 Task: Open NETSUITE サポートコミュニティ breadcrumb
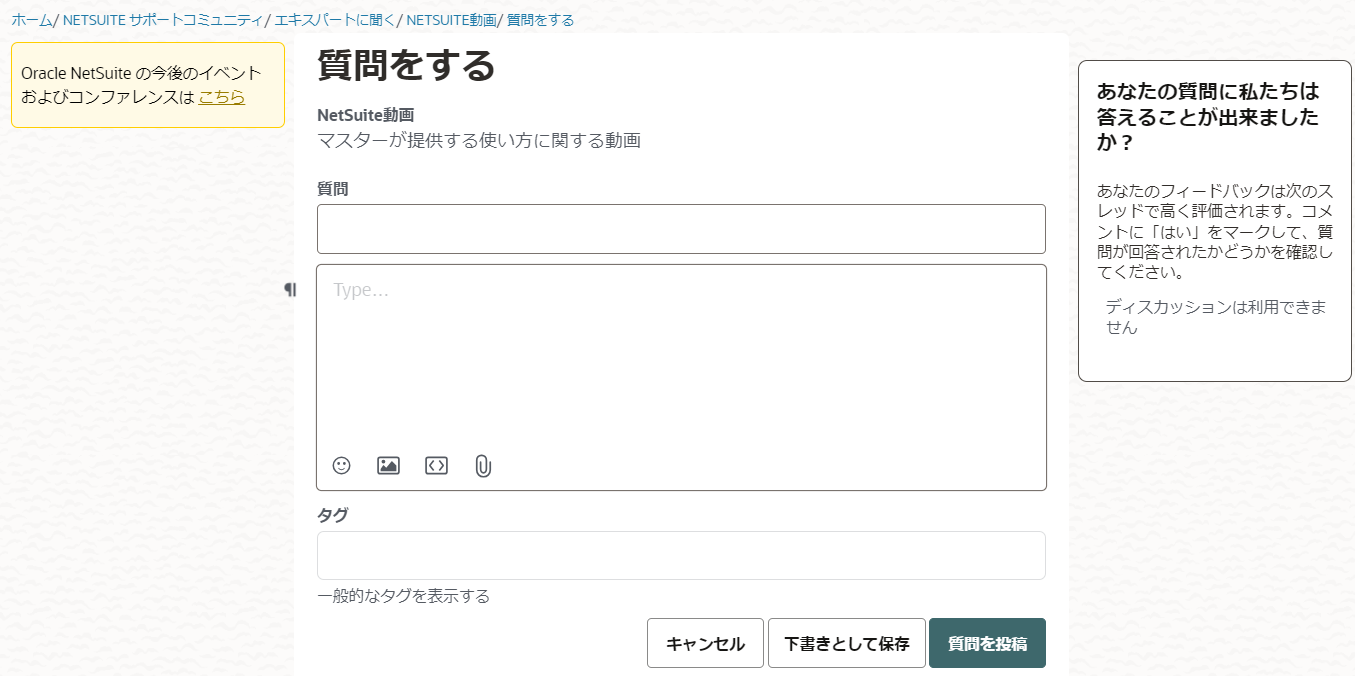163,19
